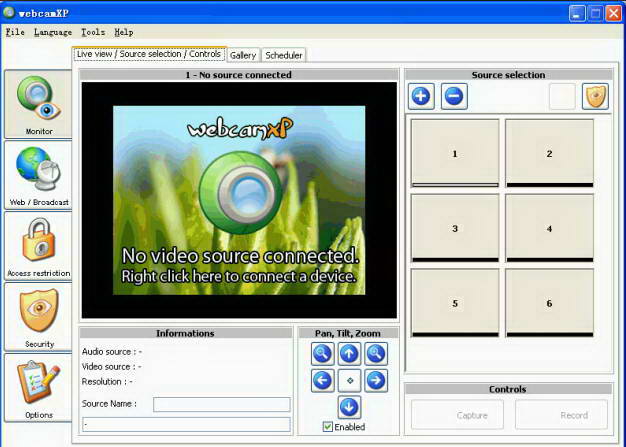Click shield icon in Source selection
Viewport: 626px width, 447px height.
click(x=595, y=96)
